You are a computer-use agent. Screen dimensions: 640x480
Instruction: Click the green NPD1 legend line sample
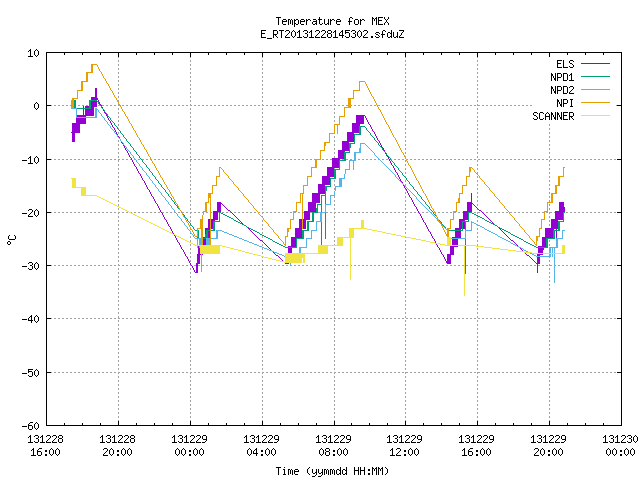[595, 76]
